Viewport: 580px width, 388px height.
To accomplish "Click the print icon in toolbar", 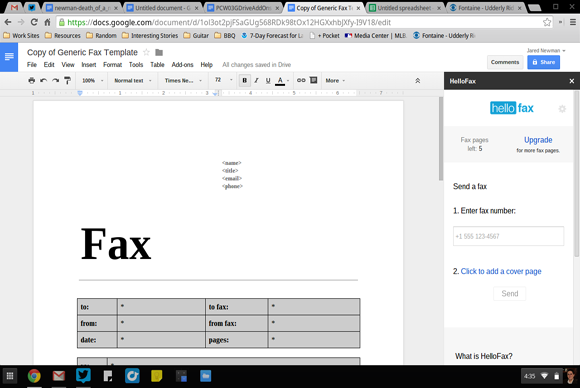I will click(x=32, y=80).
